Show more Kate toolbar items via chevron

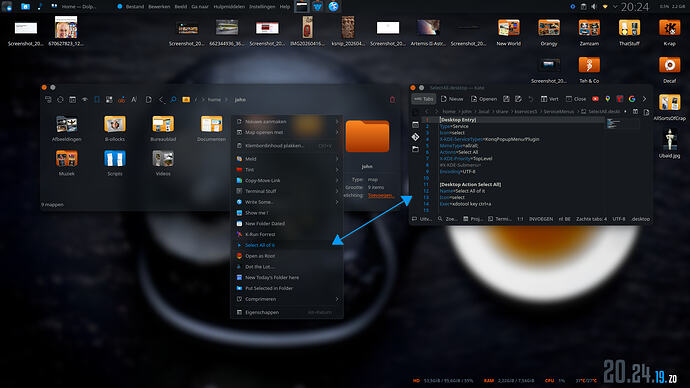point(644,99)
